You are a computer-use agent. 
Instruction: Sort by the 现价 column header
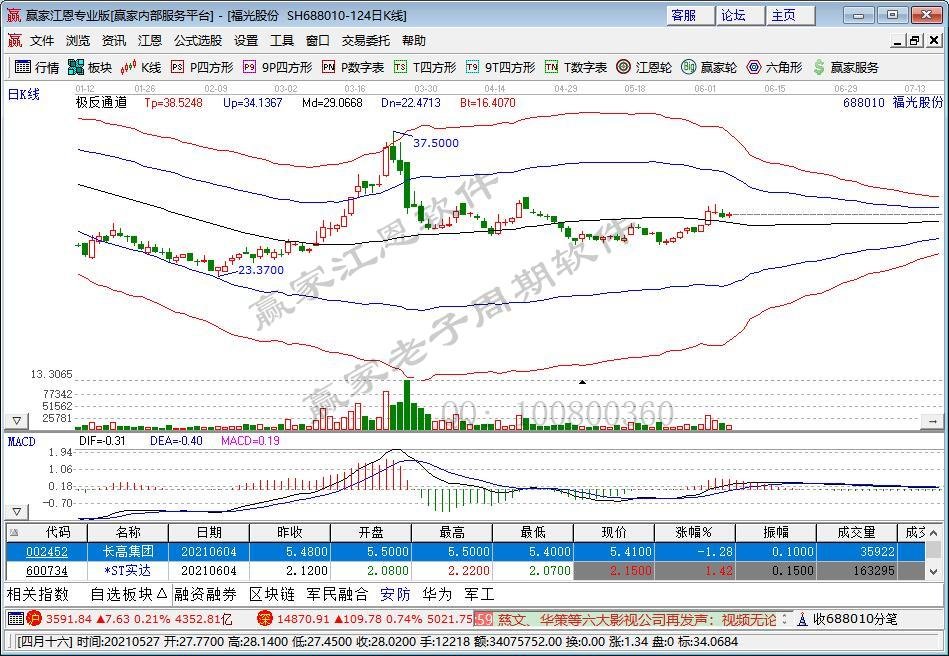(614, 533)
